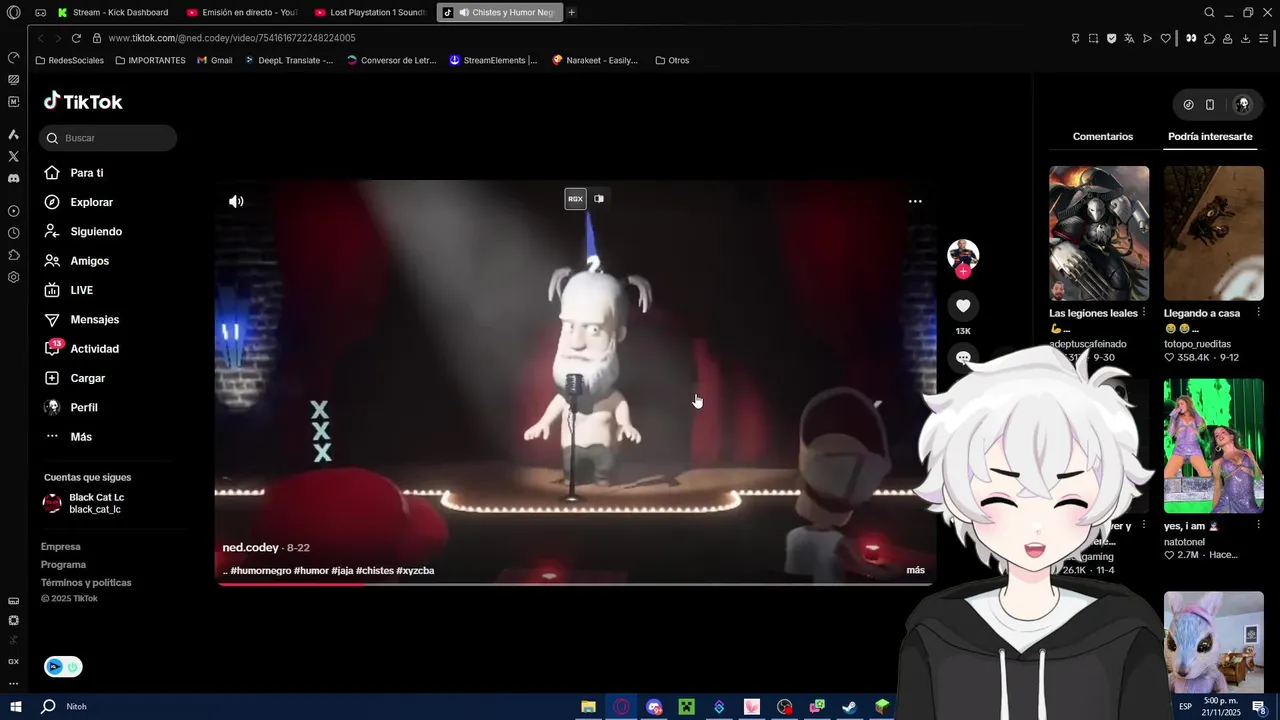Click the address bar URL
Viewport: 1280px width, 720px height.
click(232, 38)
